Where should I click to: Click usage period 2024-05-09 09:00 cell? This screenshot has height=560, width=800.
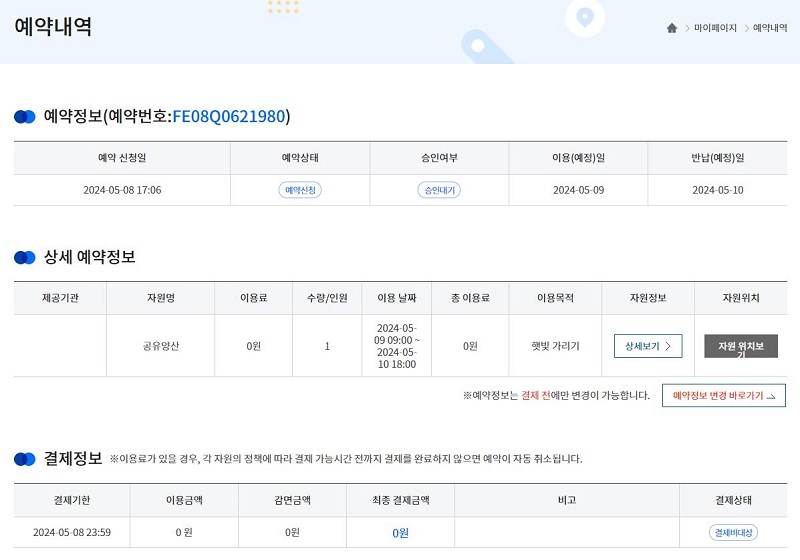(x=397, y=346)
